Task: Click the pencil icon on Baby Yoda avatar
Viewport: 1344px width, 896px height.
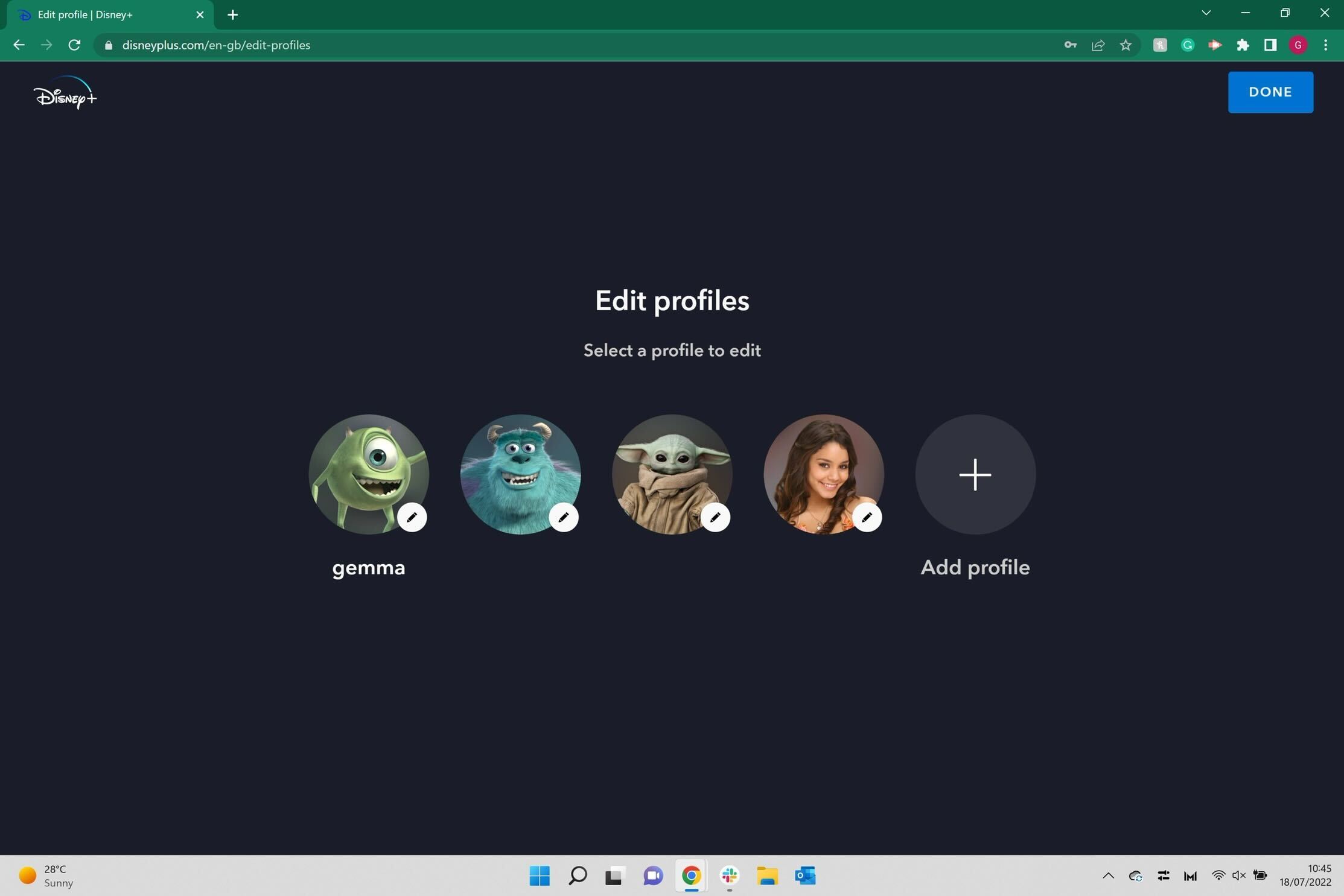Action: pyautogui.click(x=715, y=517)
